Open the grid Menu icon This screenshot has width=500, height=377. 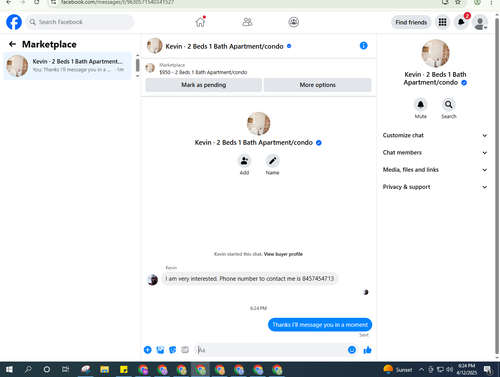pyautogui.click(x=442, y=22)
